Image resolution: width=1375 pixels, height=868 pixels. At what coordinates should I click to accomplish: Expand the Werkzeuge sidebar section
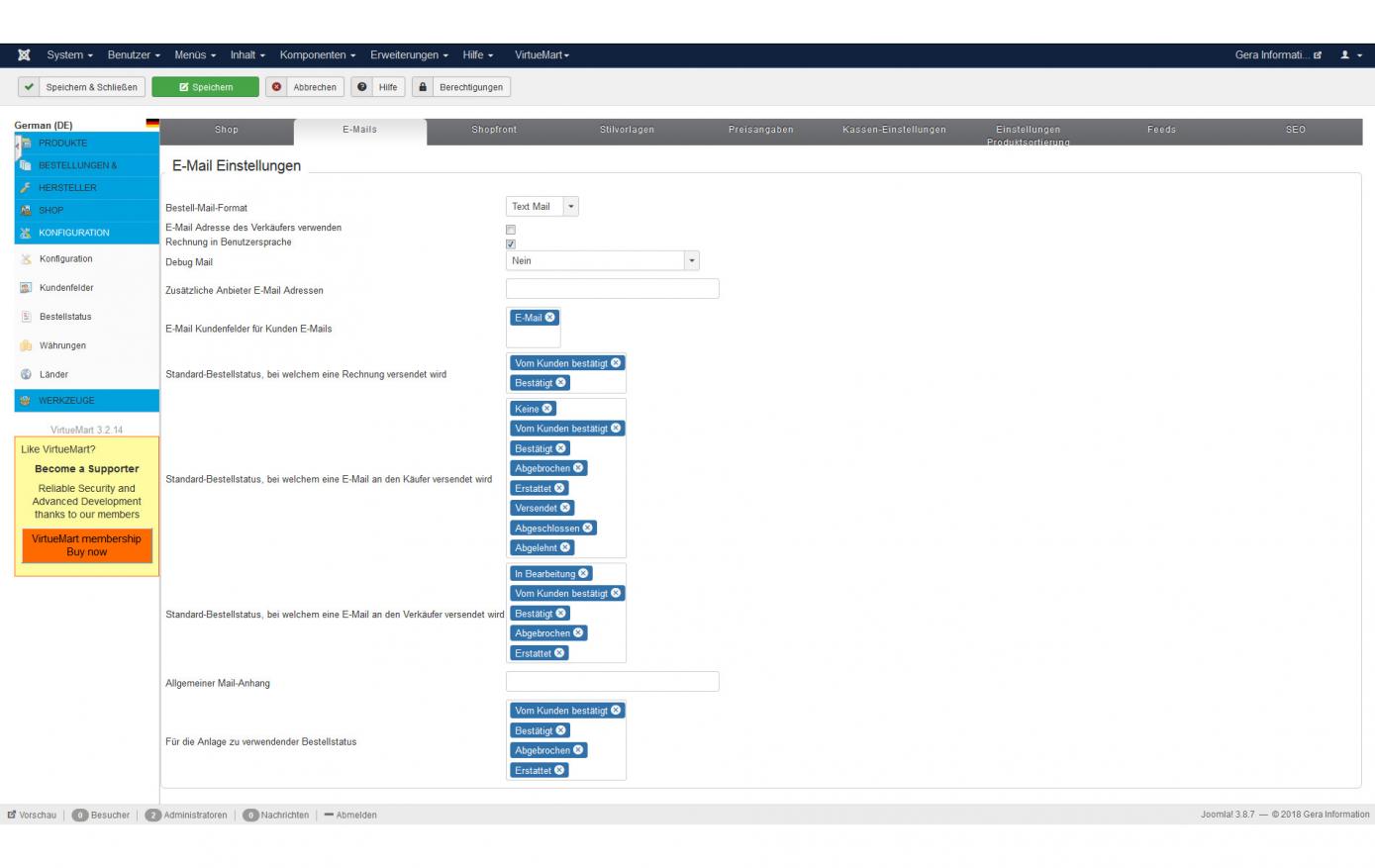click(x=66, y=401)
